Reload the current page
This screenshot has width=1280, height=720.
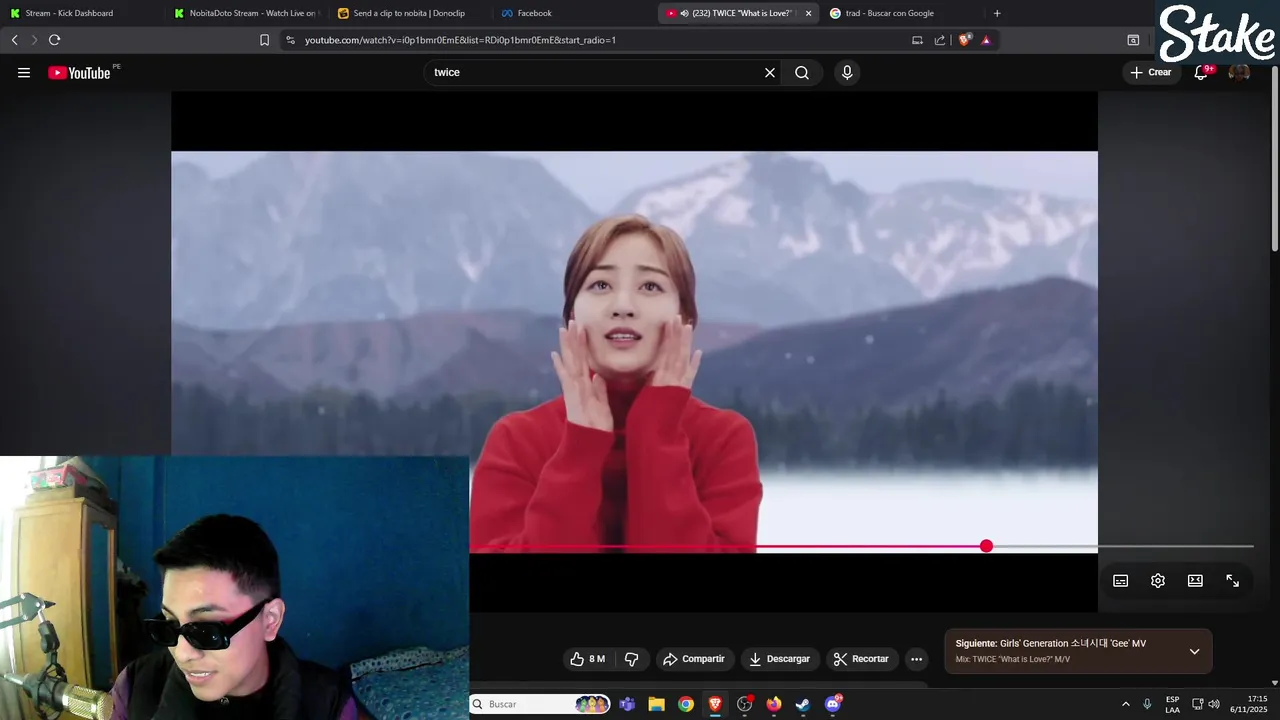click(x=55, y=40)
